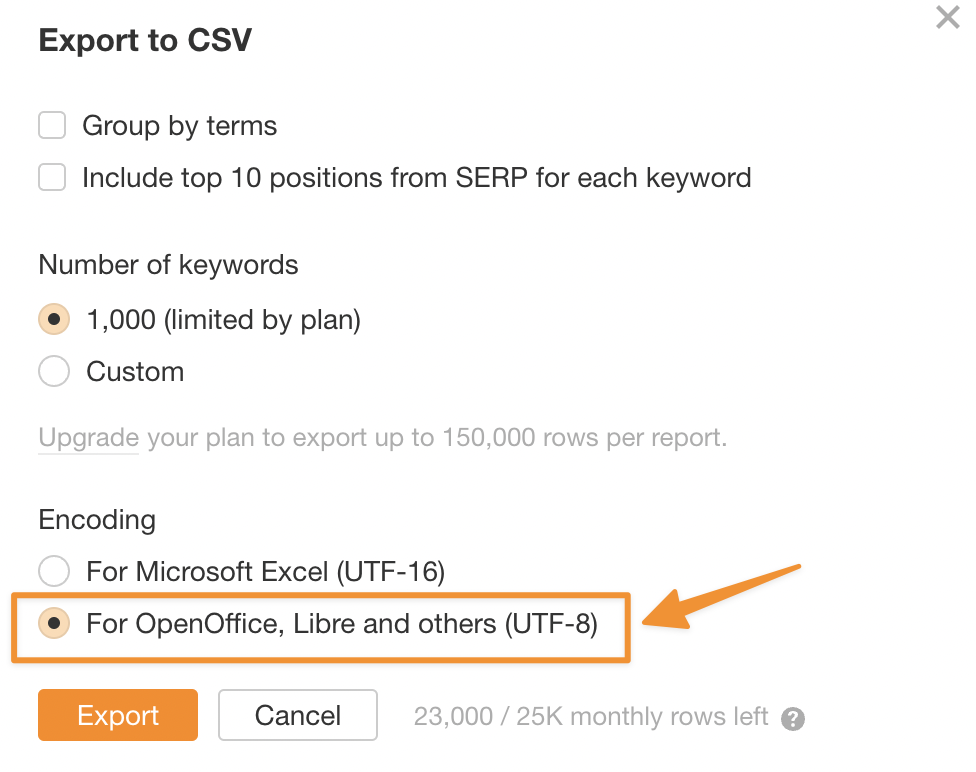The height and width of the screenshot is (772, 976).
Task: Click the "Export to CSV" dialog title
Action: click(x=145, y=40)
